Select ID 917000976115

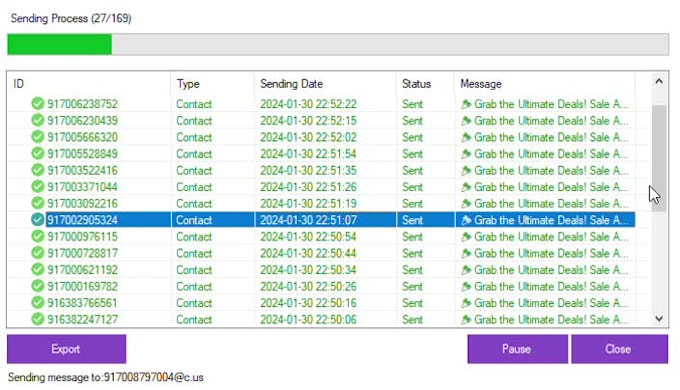coord(82,236)
